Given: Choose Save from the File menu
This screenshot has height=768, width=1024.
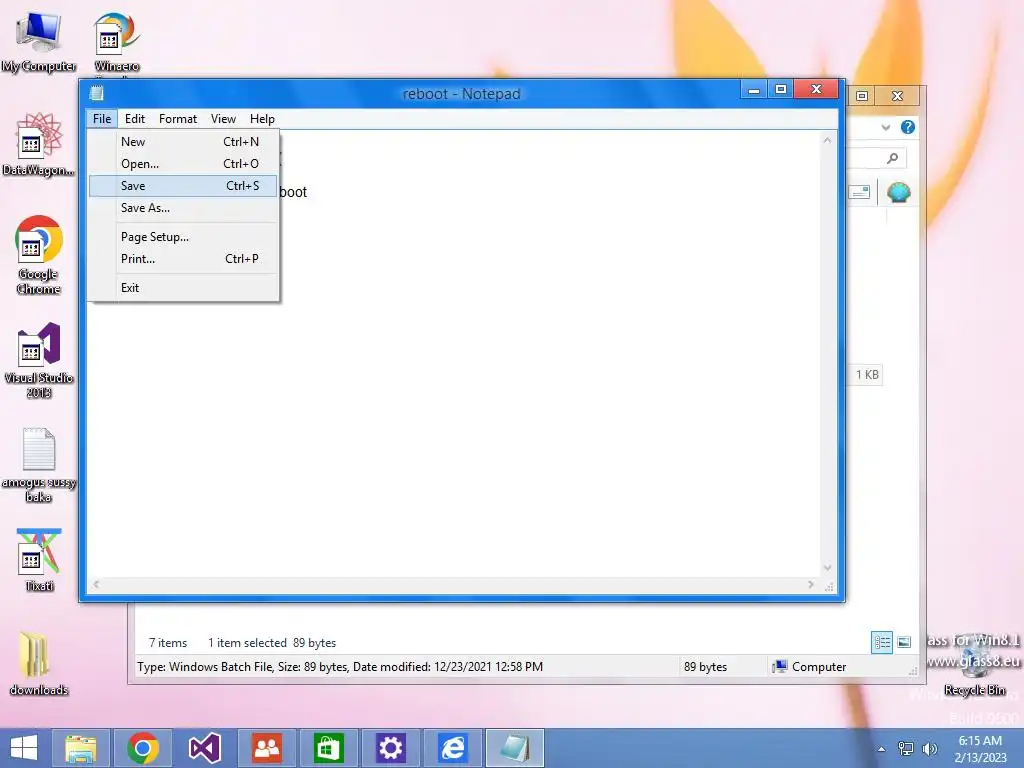Looking at the screenshot, I should click(183, 186).
